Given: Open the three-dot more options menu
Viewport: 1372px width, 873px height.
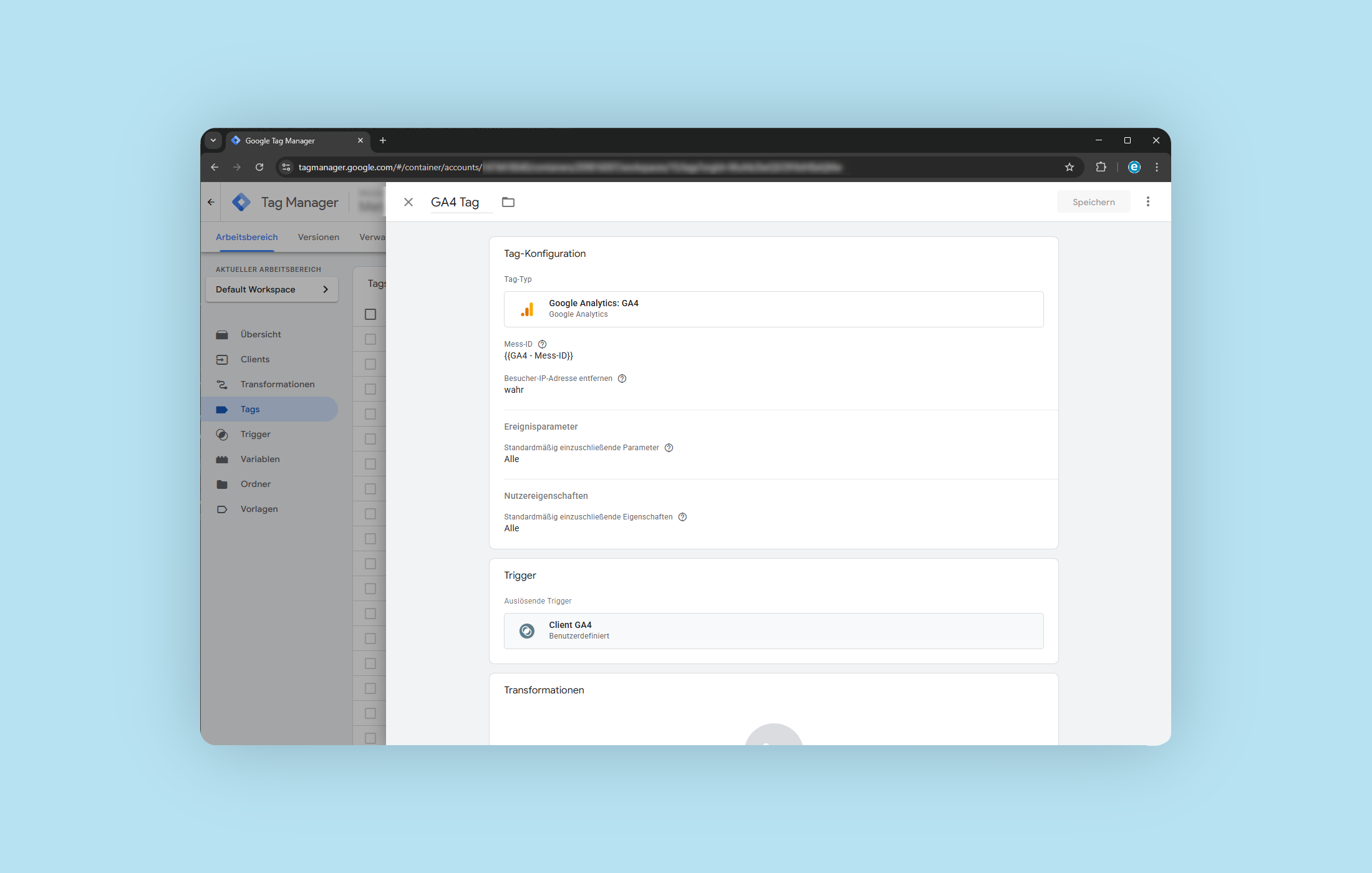Looking at the screenshot, I should [x=1147, y=202].
